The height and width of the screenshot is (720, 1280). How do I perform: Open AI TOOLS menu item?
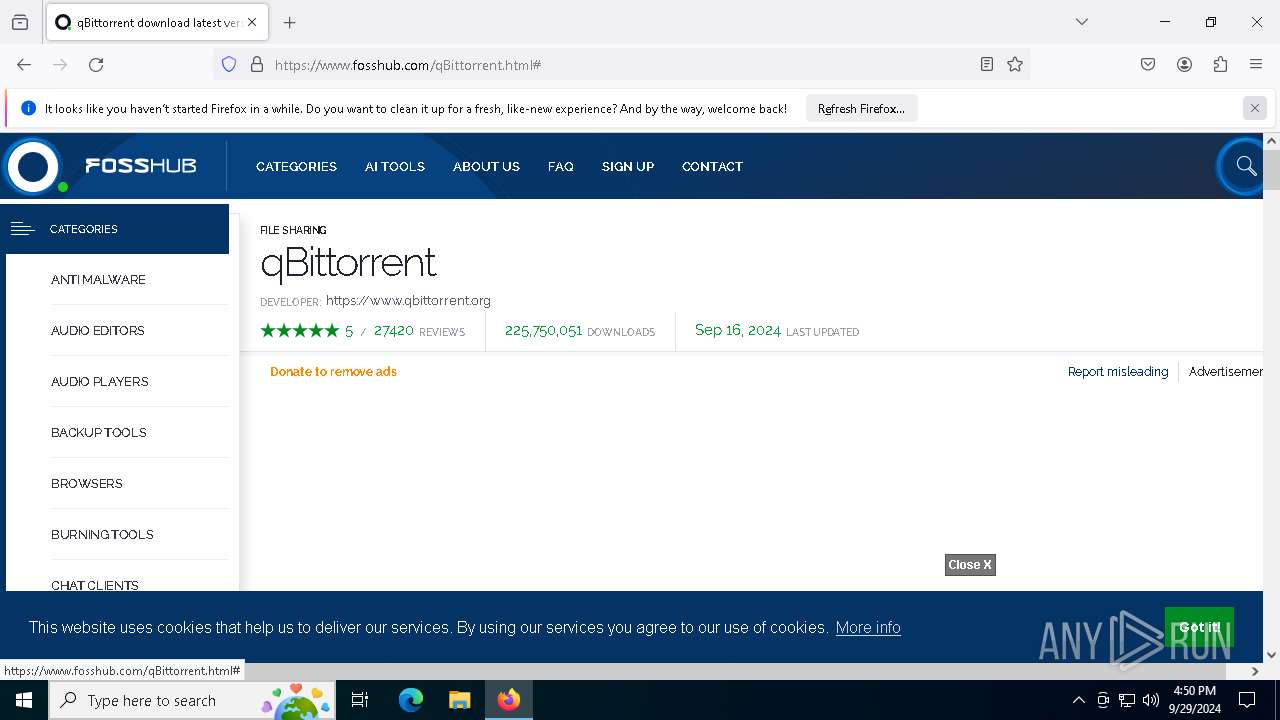click(x=395, y=167)
